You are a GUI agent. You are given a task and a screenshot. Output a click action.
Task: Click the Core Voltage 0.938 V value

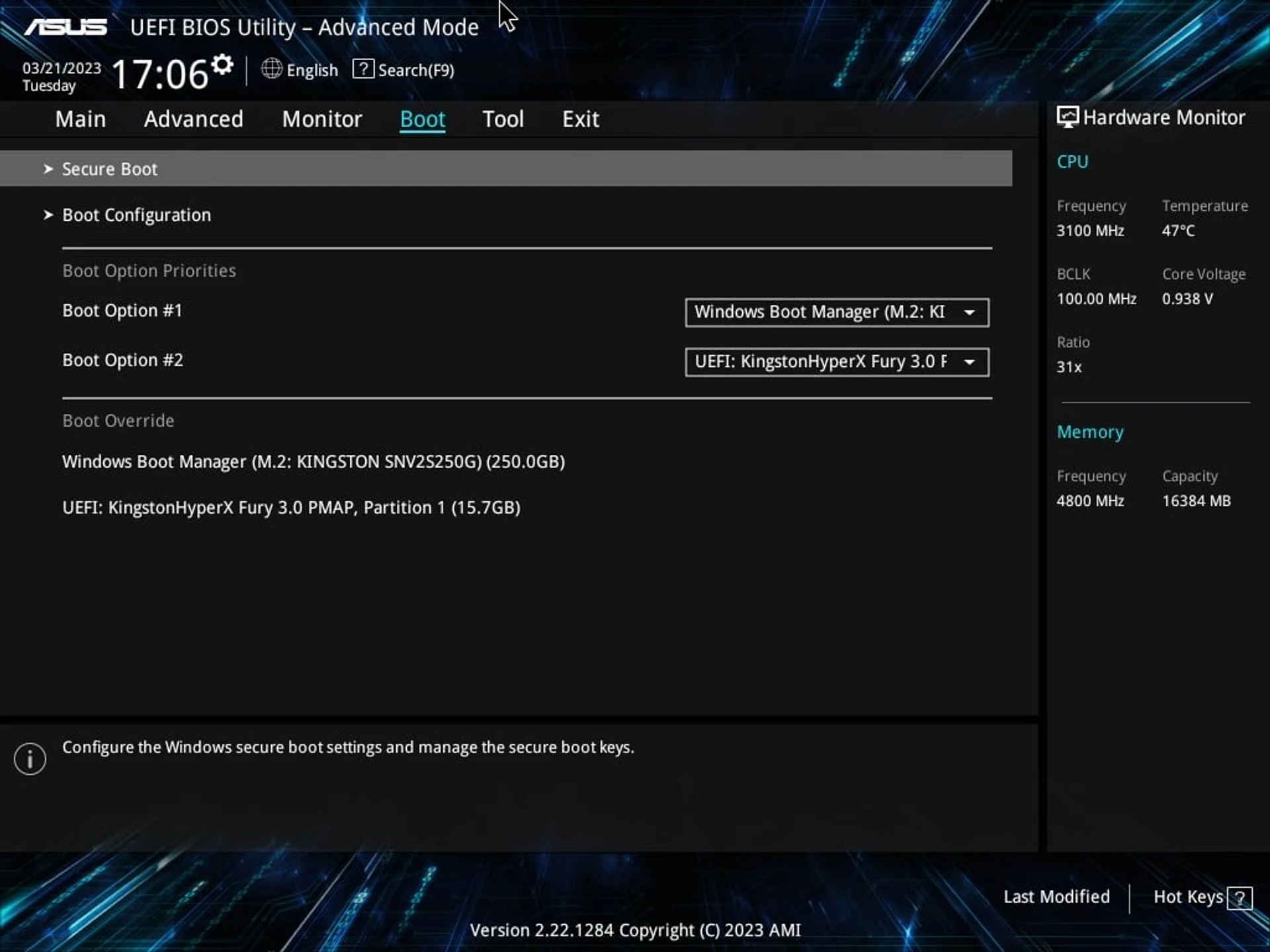1187,299
